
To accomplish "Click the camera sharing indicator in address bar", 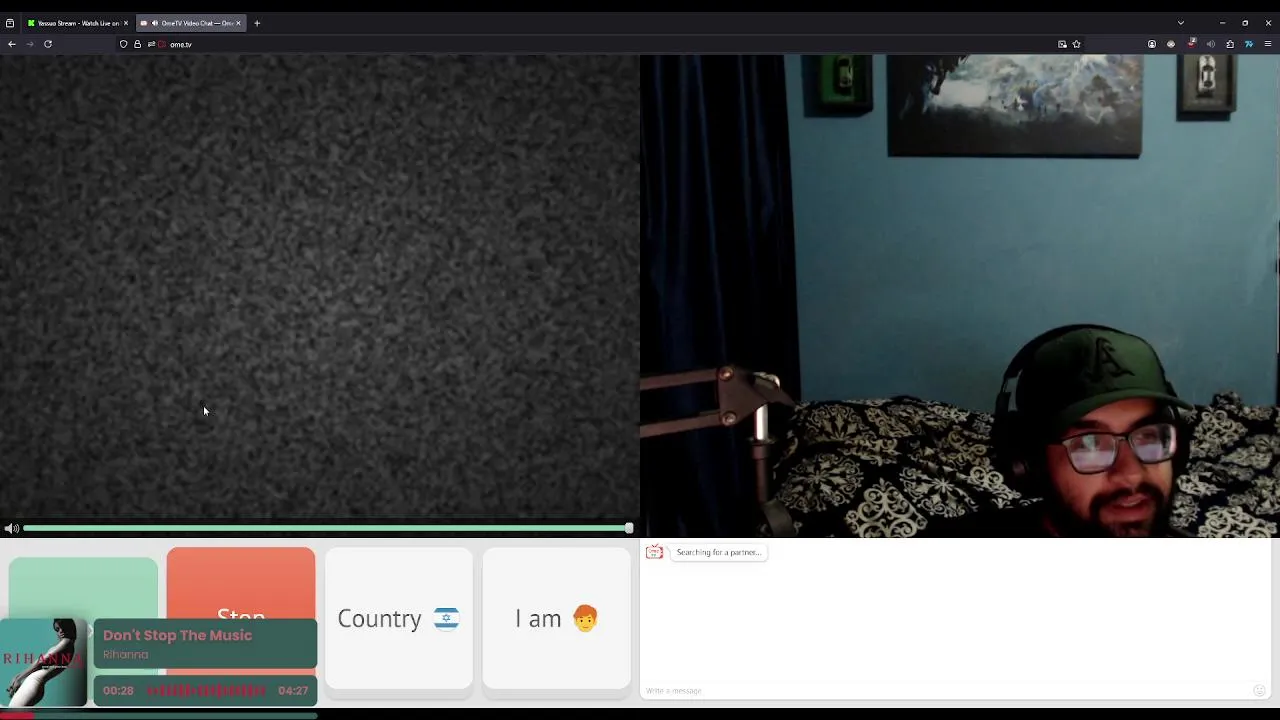I will (x=162, y=44).
